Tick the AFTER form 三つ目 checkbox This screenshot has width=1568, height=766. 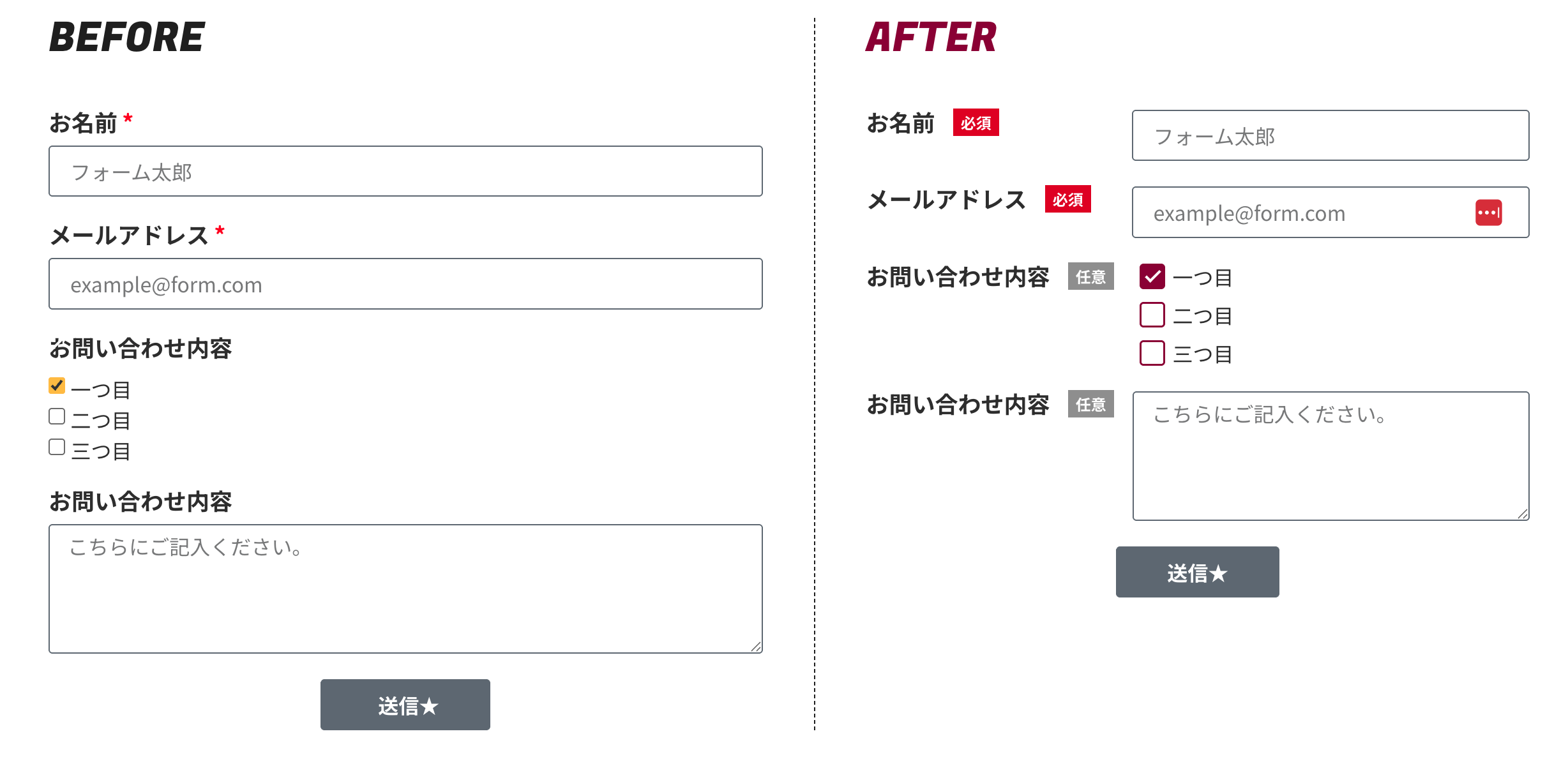click(1152, 353)
